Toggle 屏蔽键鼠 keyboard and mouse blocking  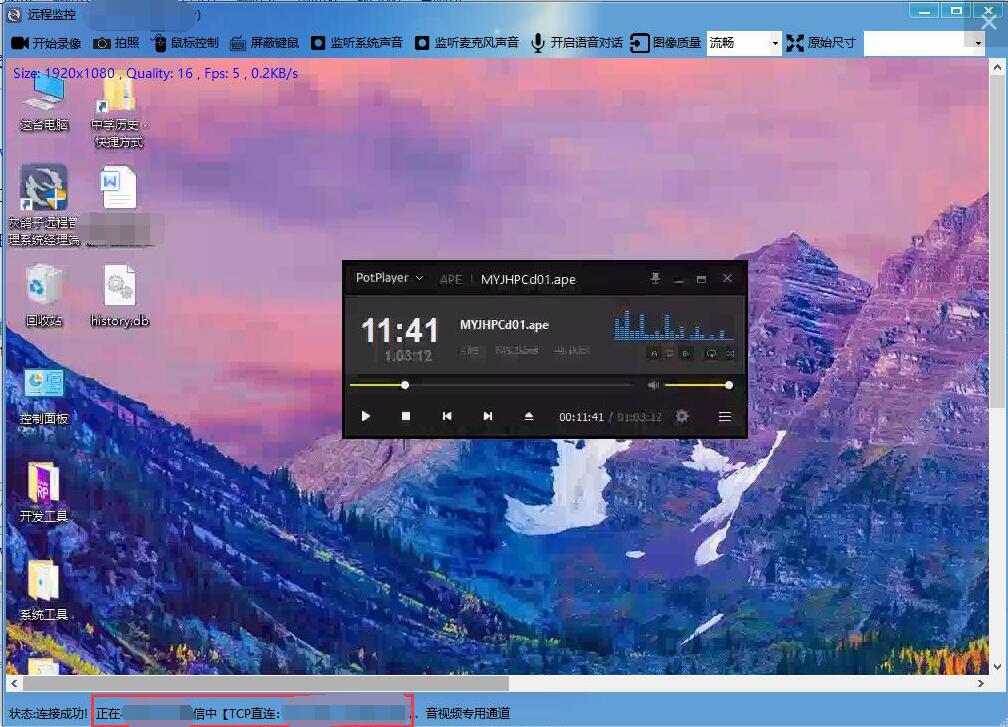238,43
